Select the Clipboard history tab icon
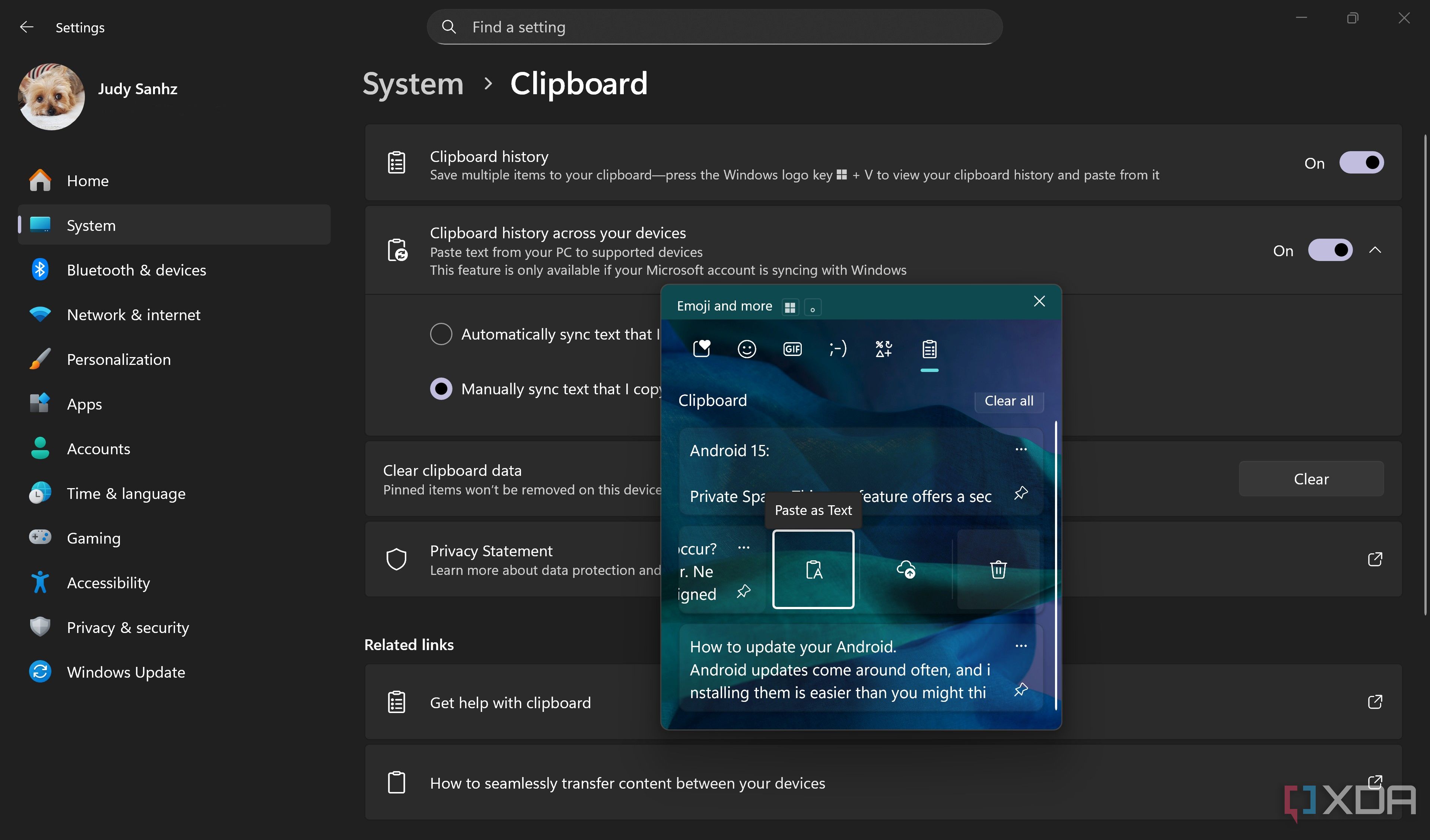Viewport: 1430px width, 840px height. coord(929,349)
